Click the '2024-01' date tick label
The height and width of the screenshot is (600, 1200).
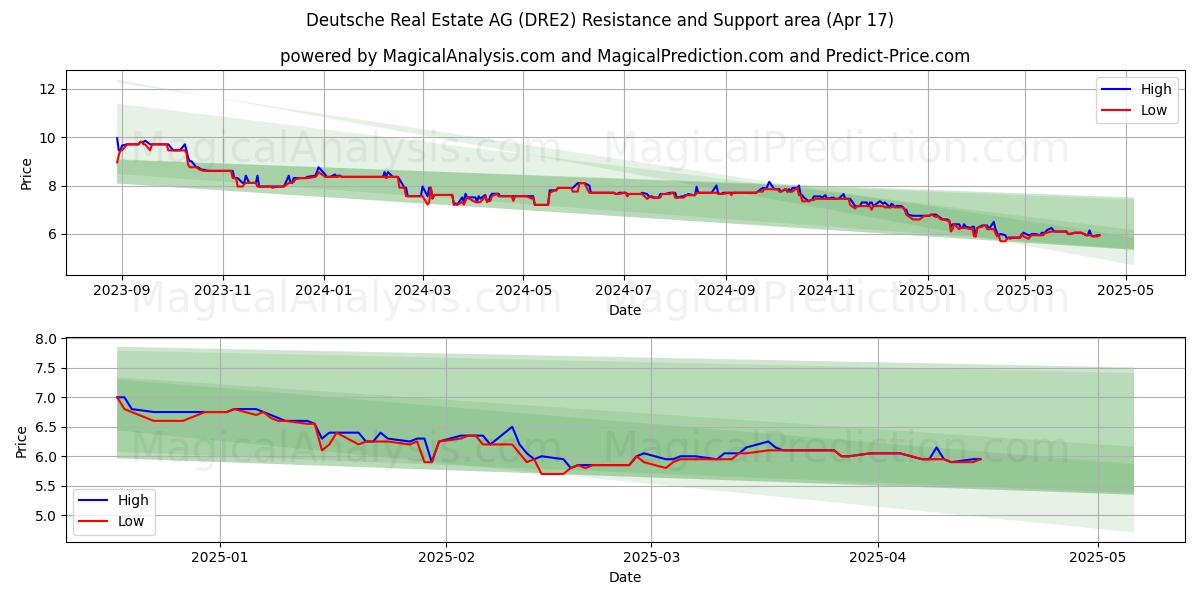click(323, 292)
